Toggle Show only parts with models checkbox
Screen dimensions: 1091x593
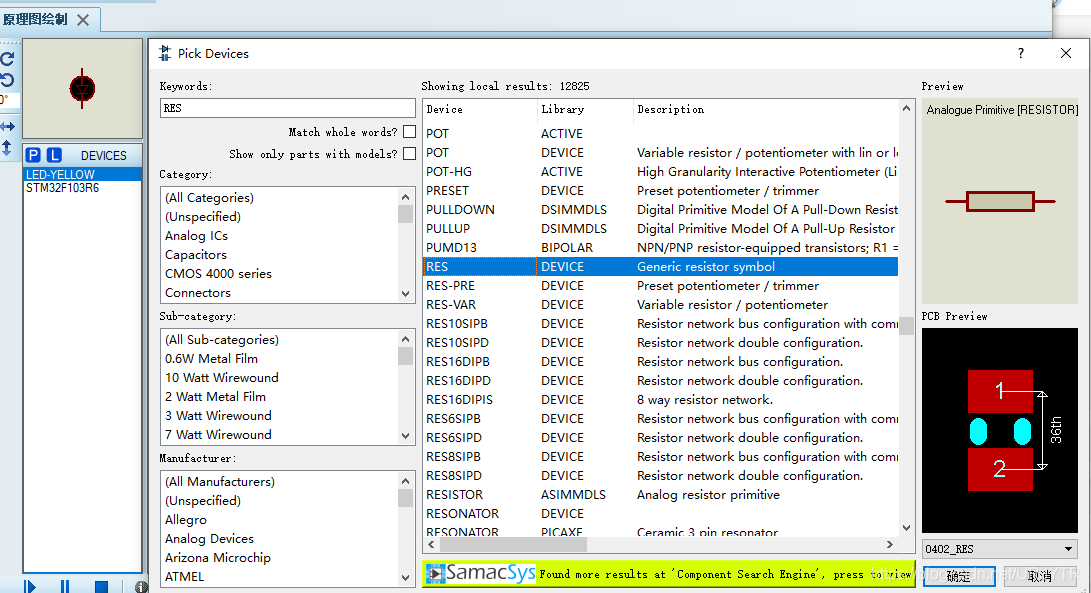409,153
